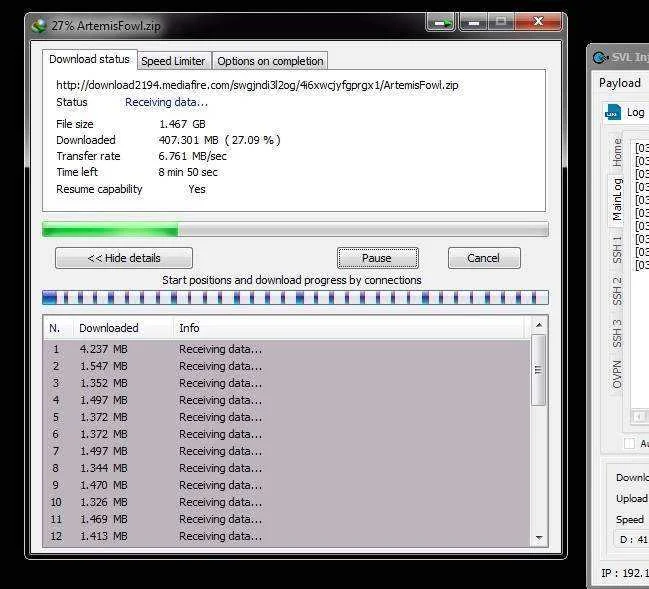
Task: Click the file size value 1.467 GB
Action: pyautogui.click(x=183, y=124)
